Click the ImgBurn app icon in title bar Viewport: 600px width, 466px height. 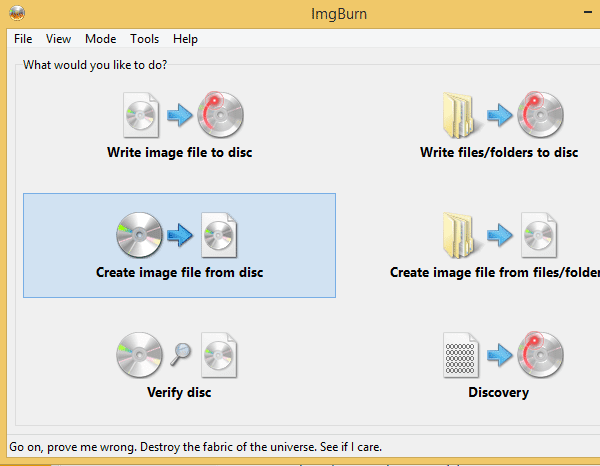point(17,13)
